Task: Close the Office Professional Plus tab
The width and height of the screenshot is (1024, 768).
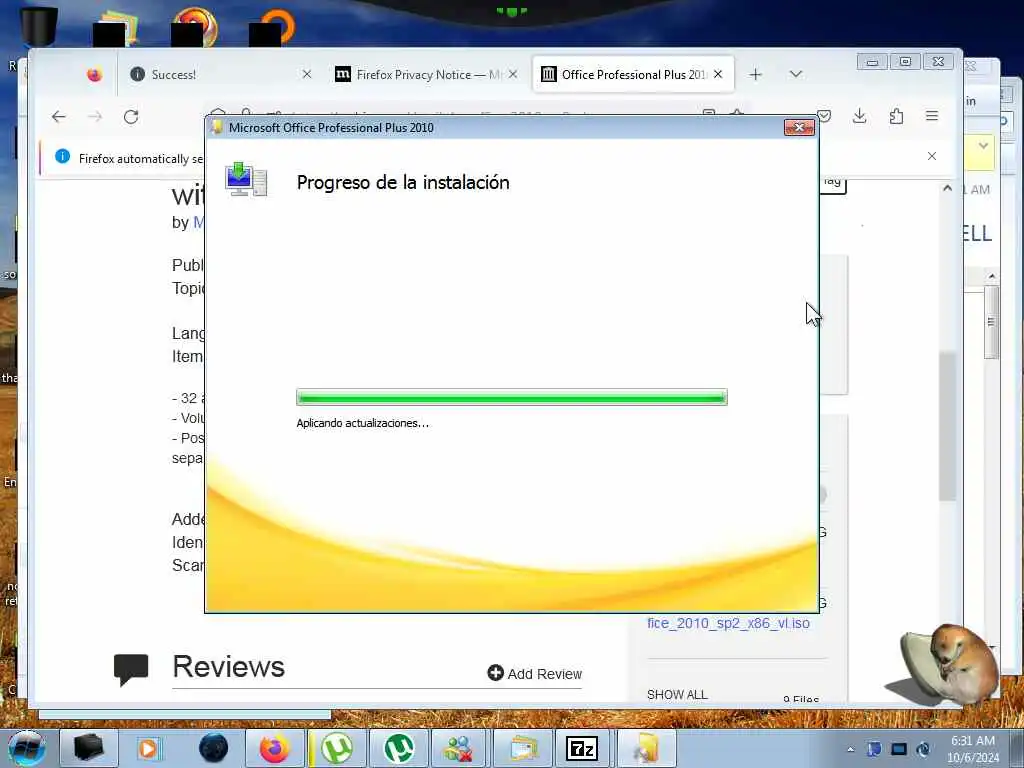Action: point(718,74)
